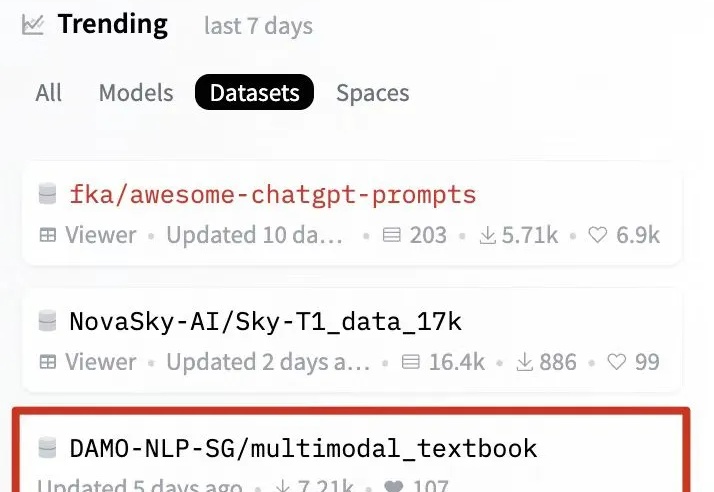Click the dataset icon beside DAMO-NLP-SG/multimodal_textbook
The height and width of the screenshot is (492, 714).
point(47,447)
